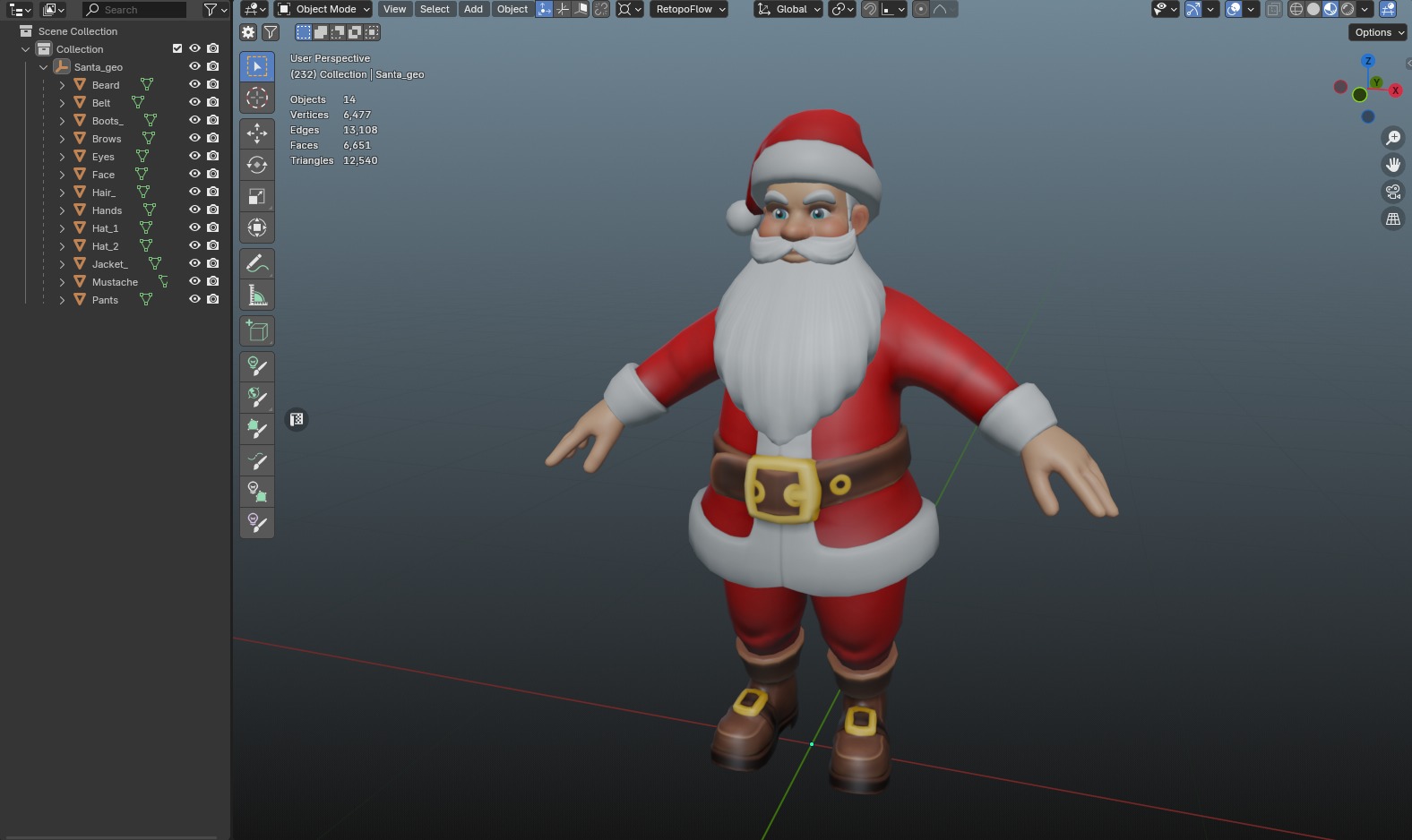This screenshot has width=1412, height=840.
Task: Expand the Hands tree item
Action: (62, 210)
